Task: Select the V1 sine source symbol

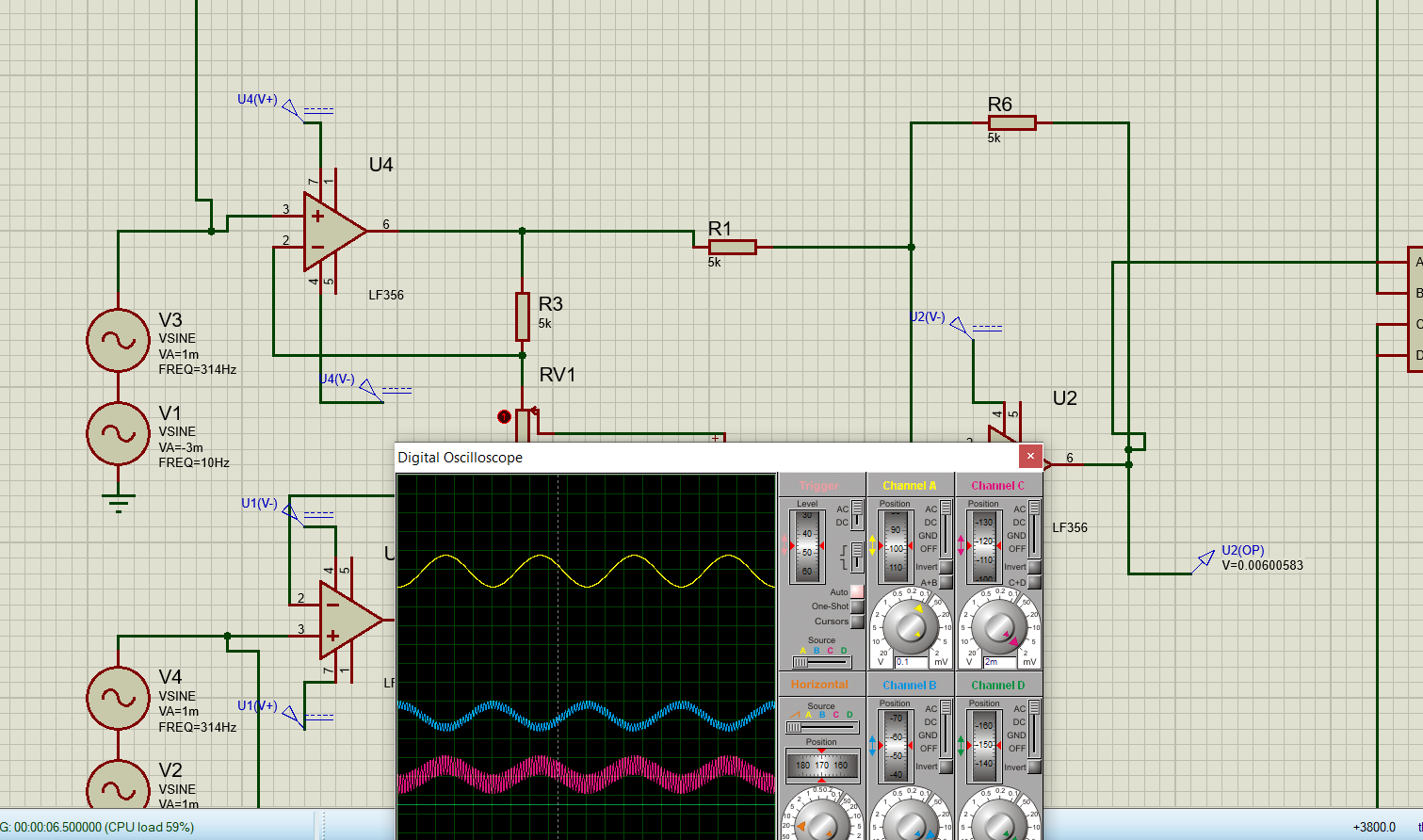Action: (118, 433)
